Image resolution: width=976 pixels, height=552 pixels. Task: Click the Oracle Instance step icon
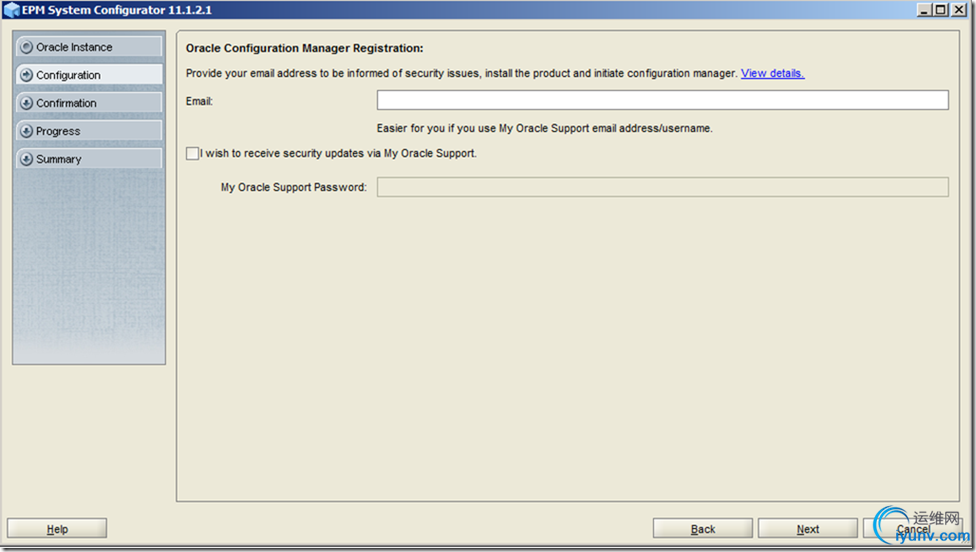pos(26,47)
